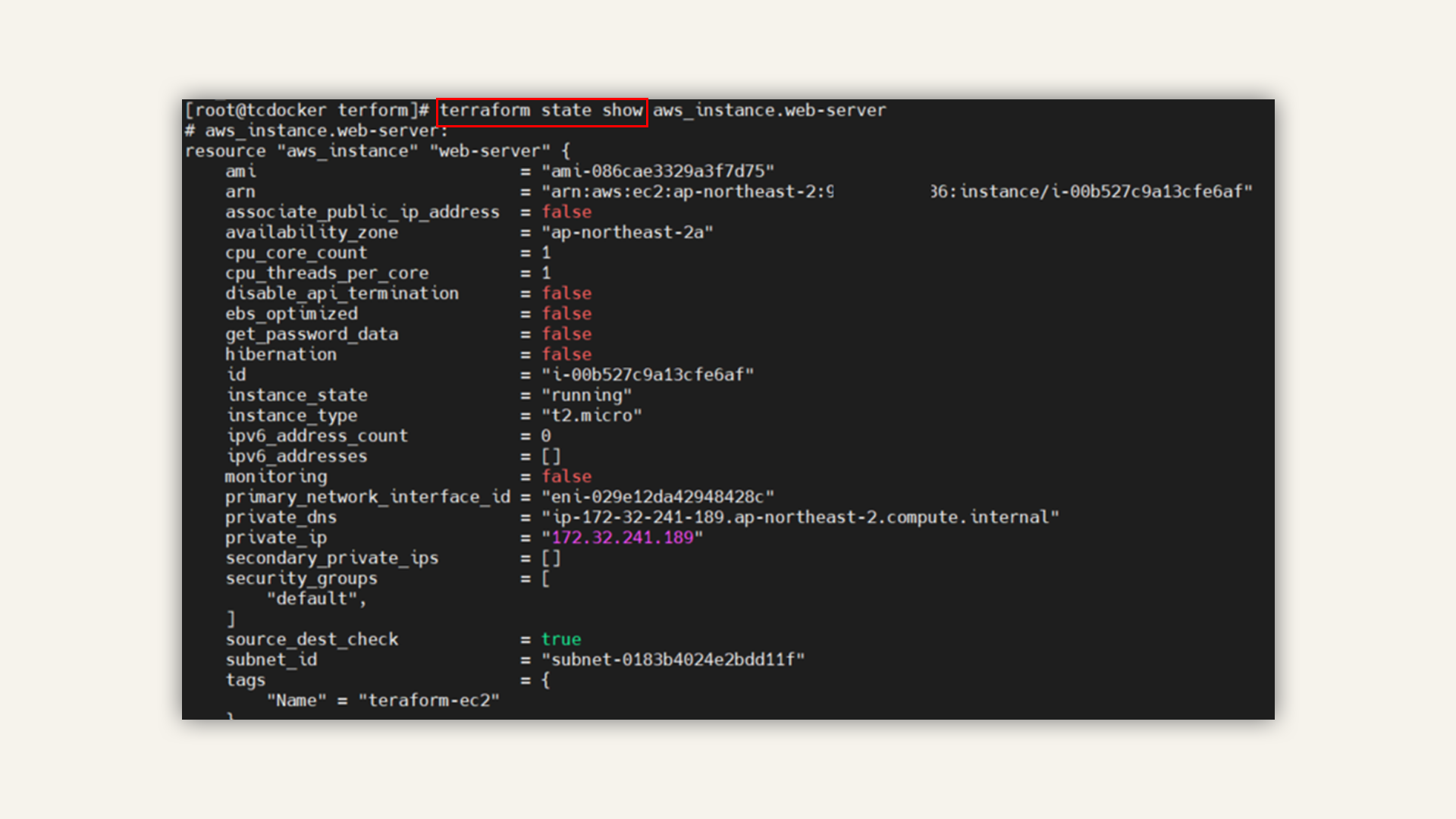Click the arn value starting 'arn:aws:ec2:ap-northeast-2'

point(896,192)
